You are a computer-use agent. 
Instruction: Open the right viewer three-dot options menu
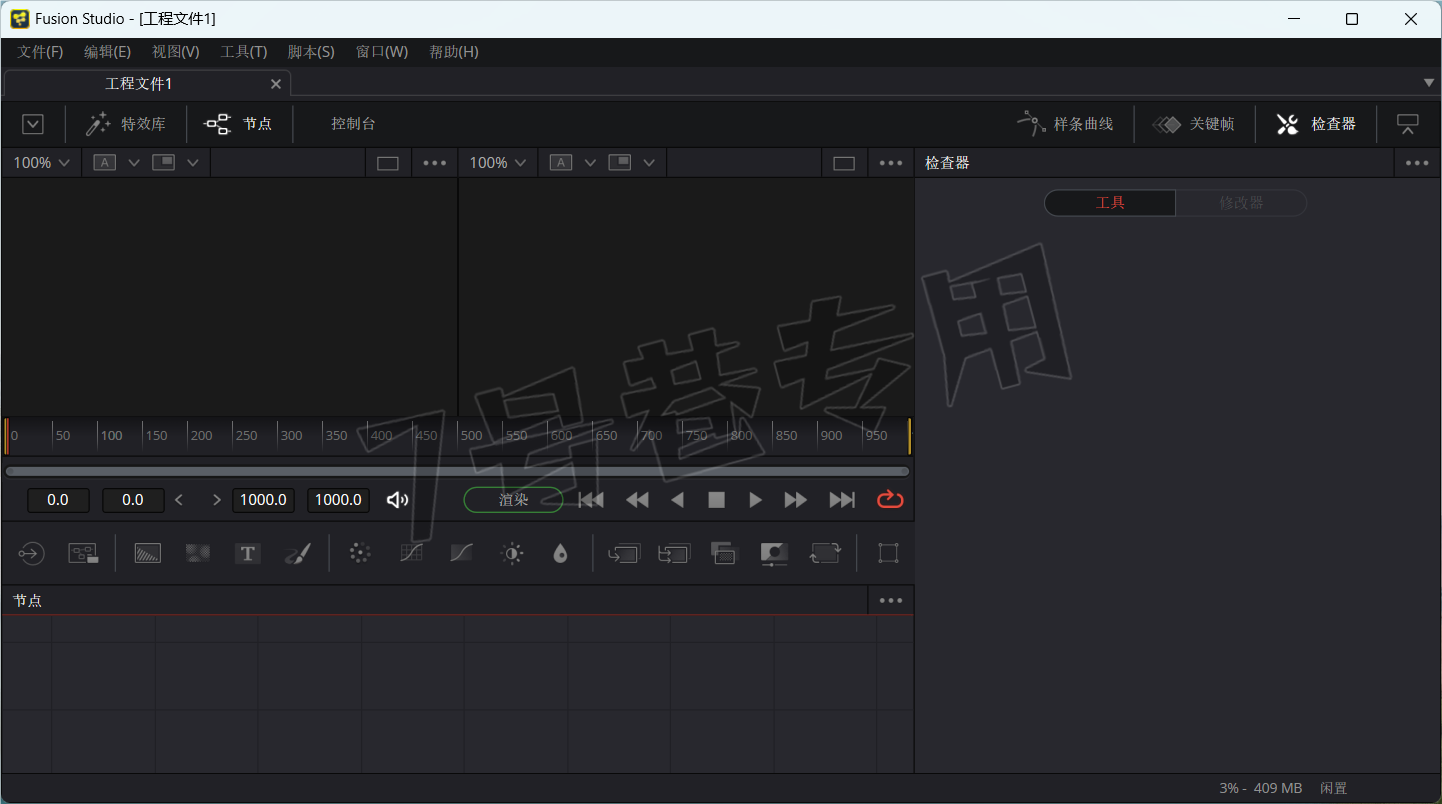pyautogui.click(x=891, y=163)
